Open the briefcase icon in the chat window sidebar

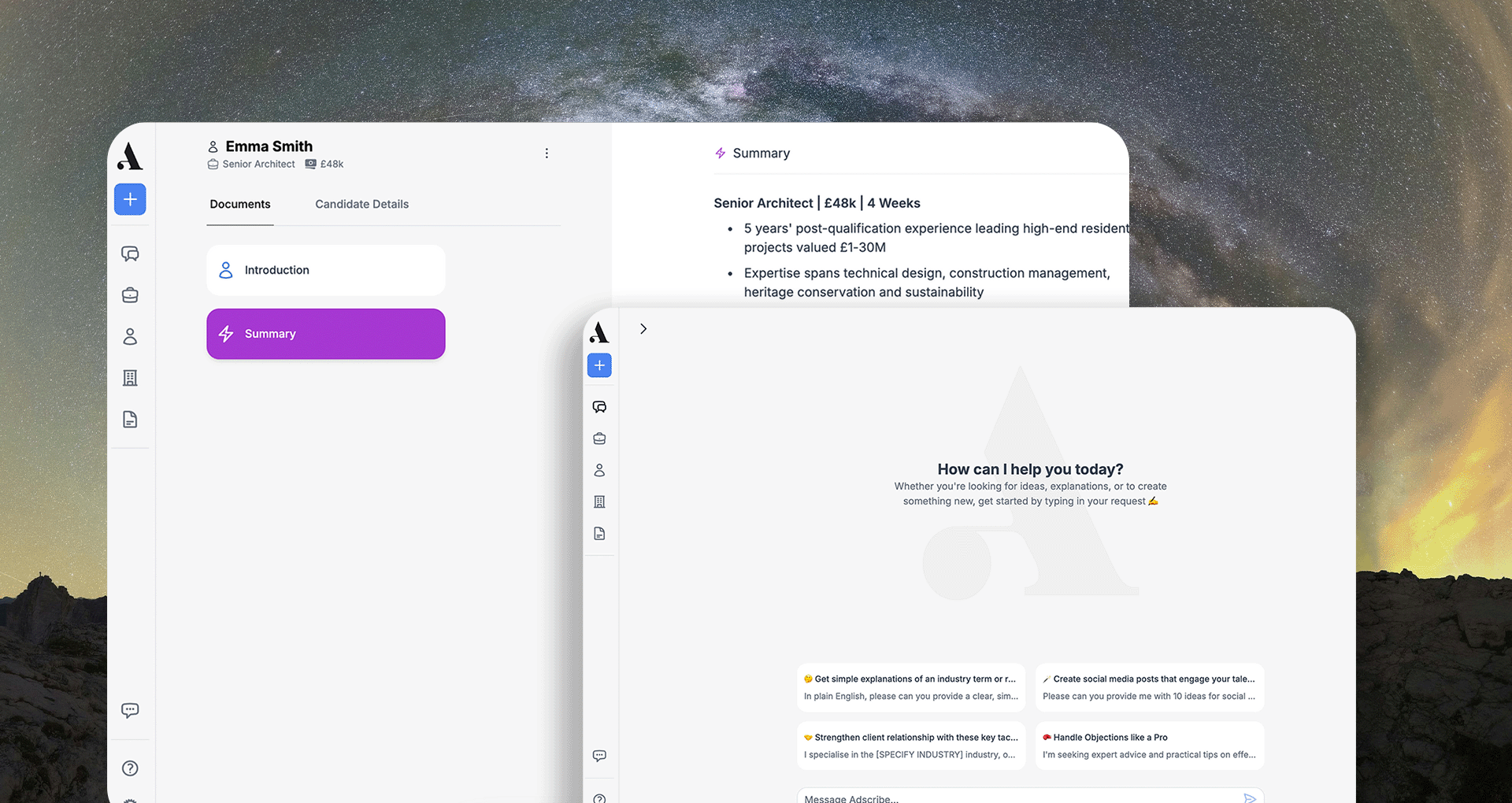click(599, 439)
